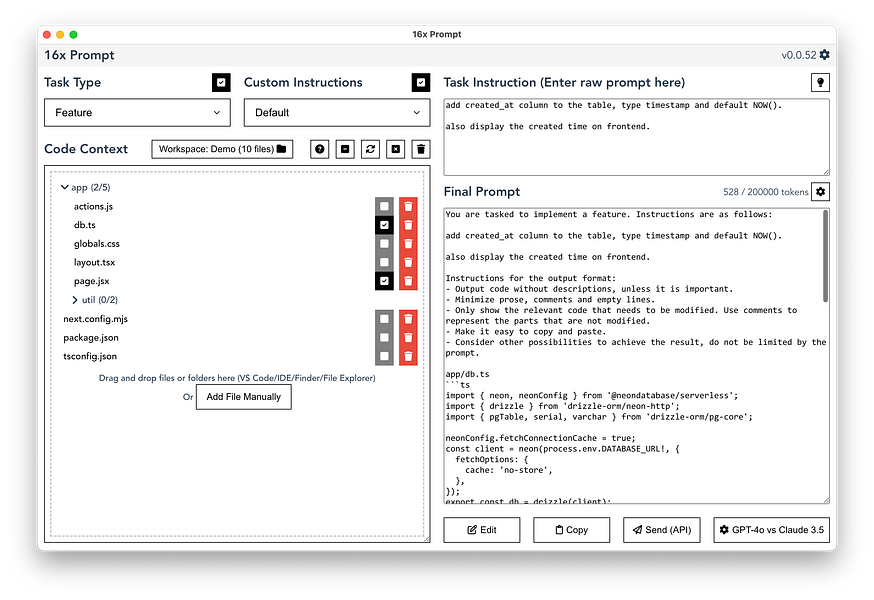
Task: Toggle the Custom Instructions checkbox
Action: [x=421, y=83]
